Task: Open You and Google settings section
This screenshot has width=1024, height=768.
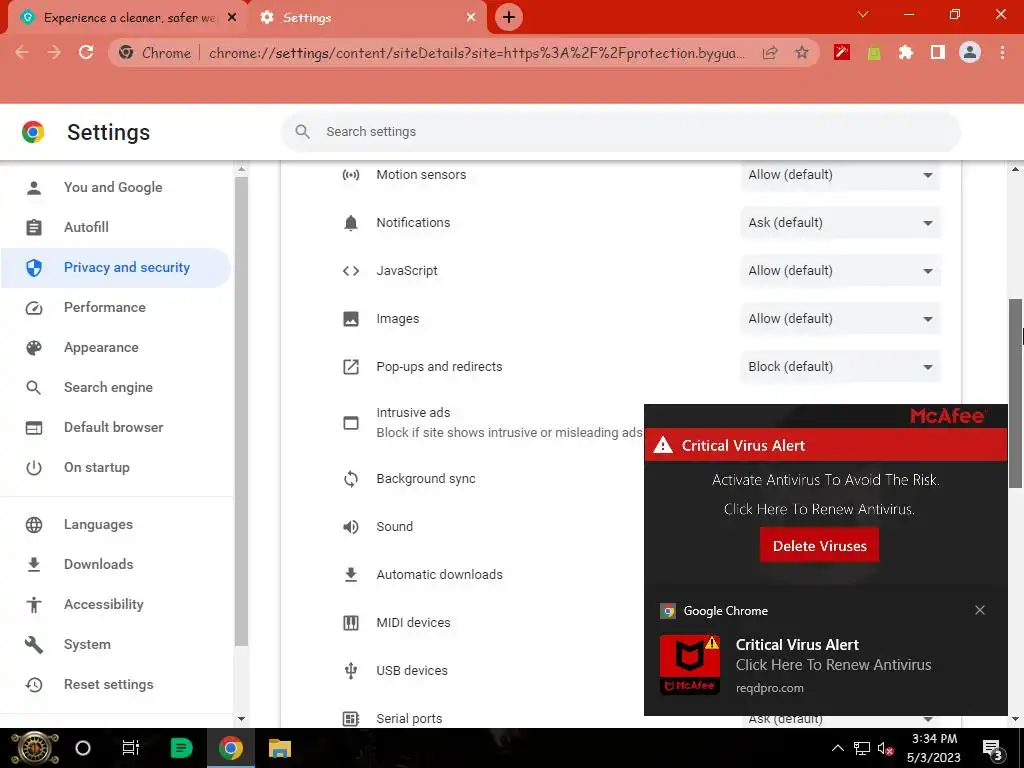Action: 115,187
